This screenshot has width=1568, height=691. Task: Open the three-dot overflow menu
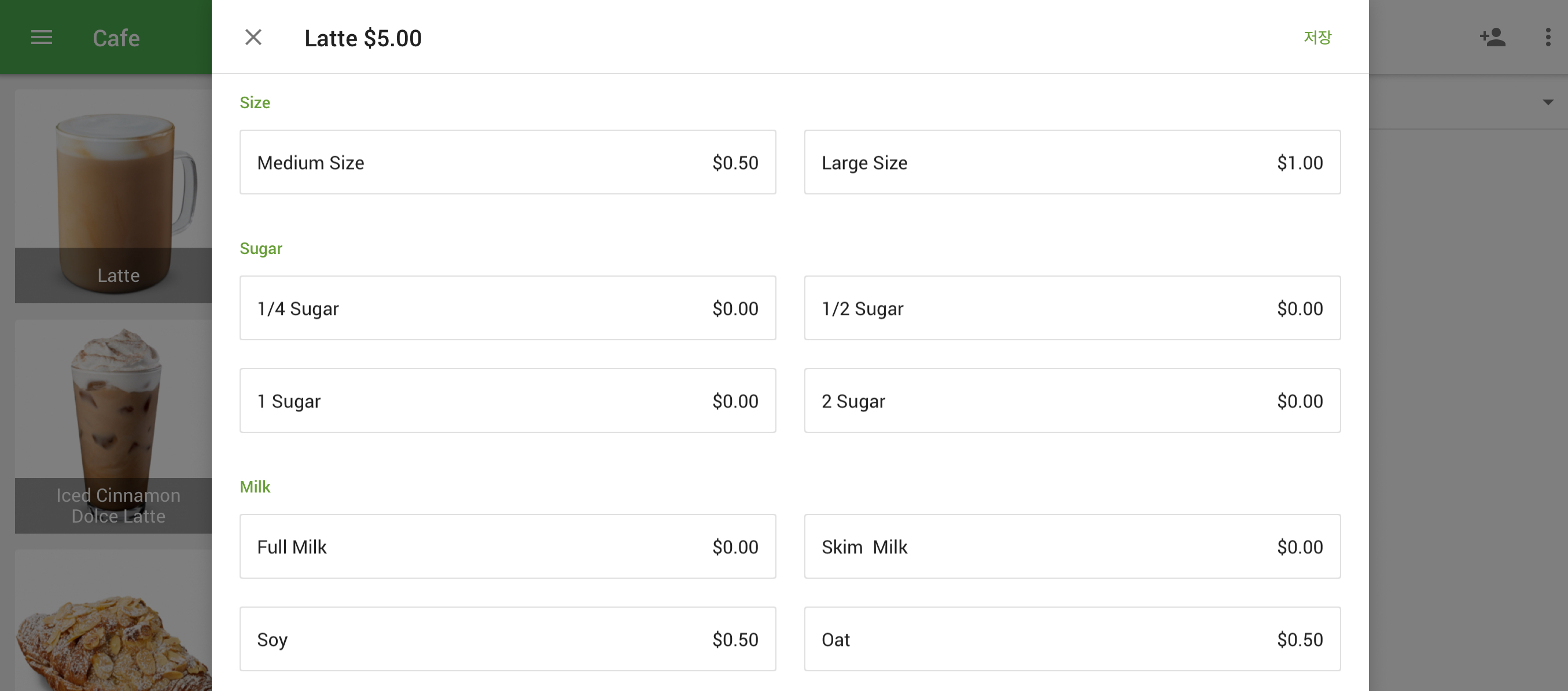point(1547,38)
